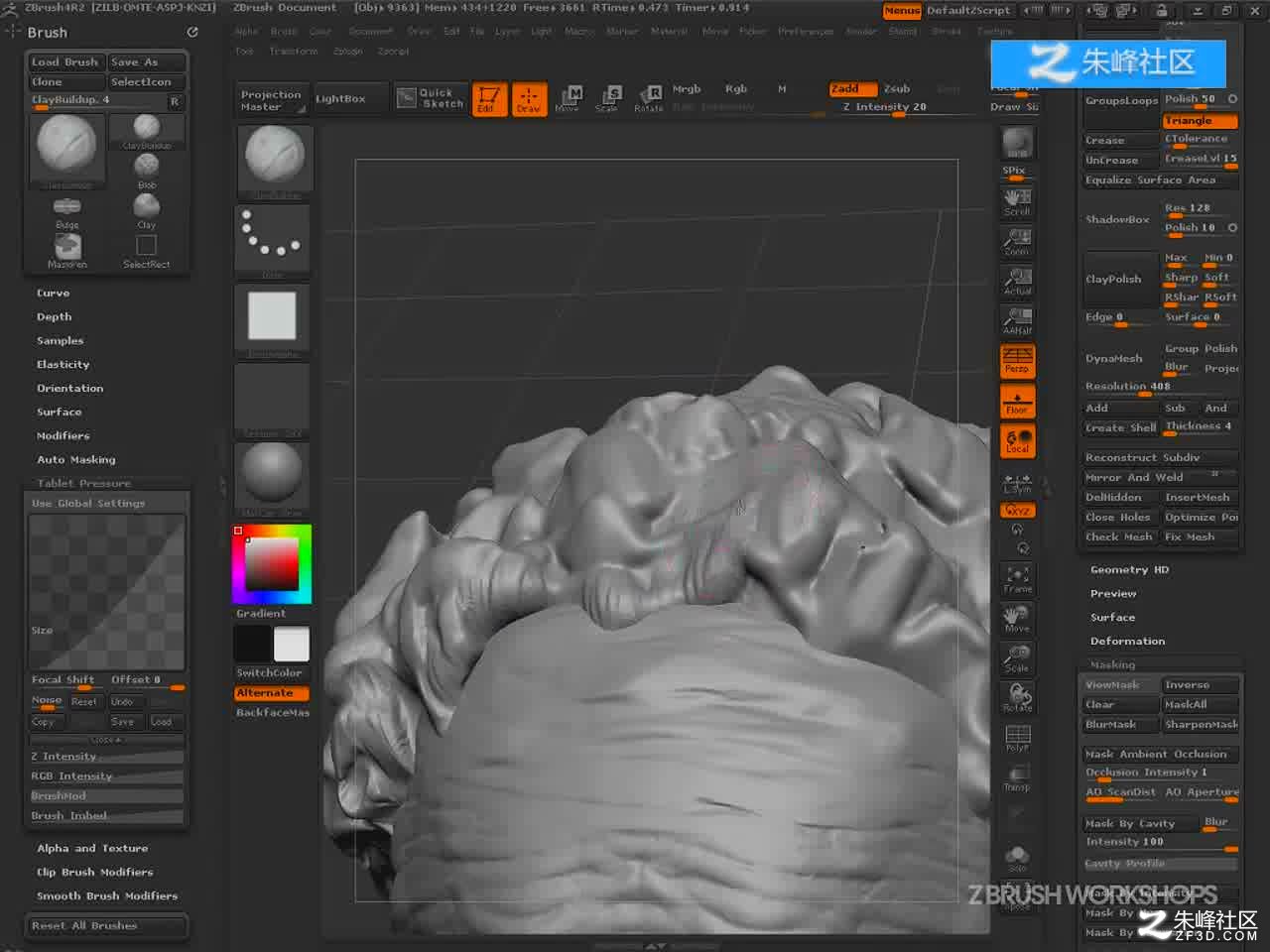
Task: Expand the Elasticity section
Action: pyautogui.click(x=63, y=365)
